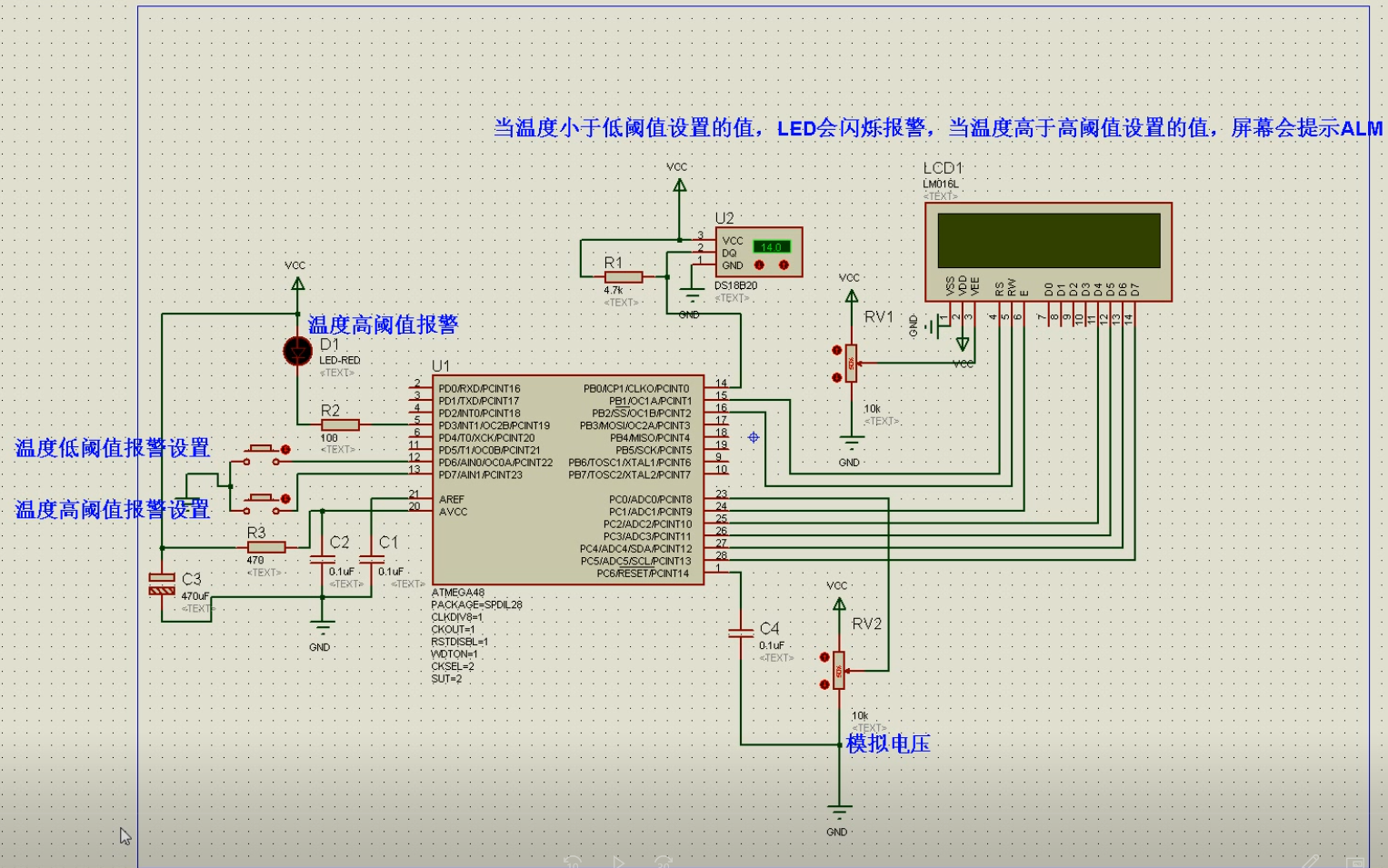
Task: Select capacitor C4 symbol
Action: pyautogui.click(x=741, y=633)
